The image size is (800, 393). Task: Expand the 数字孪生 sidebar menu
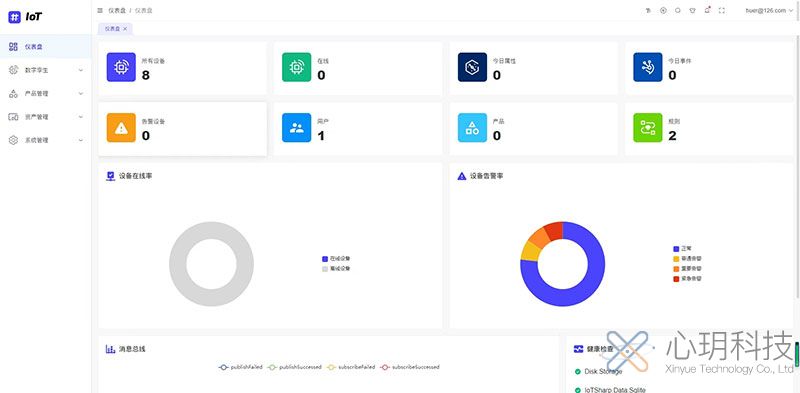point(45,70)
